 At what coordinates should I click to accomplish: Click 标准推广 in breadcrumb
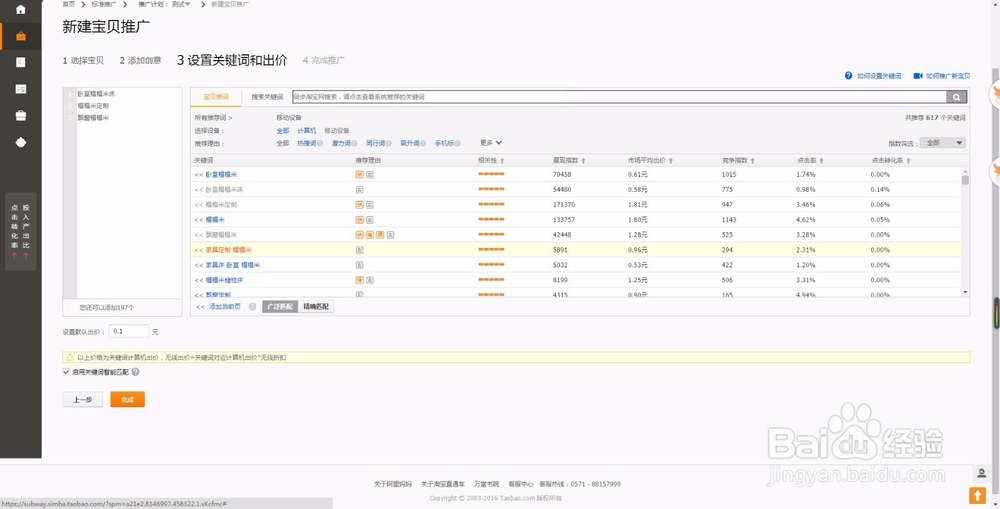104,4
